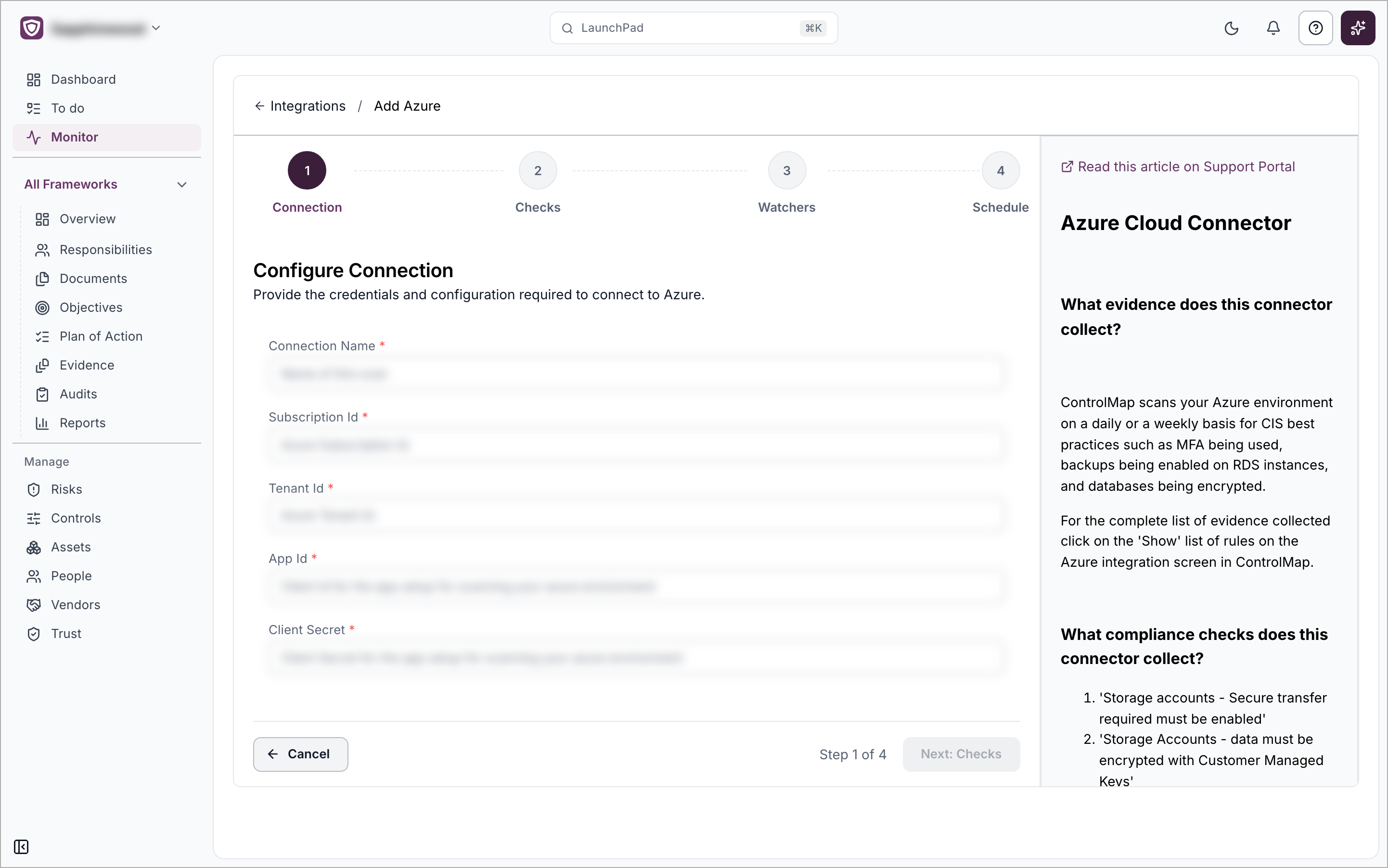Open the Evidence copy icon
Viewport: 1388px width, 868px height.
coord(42,365)
